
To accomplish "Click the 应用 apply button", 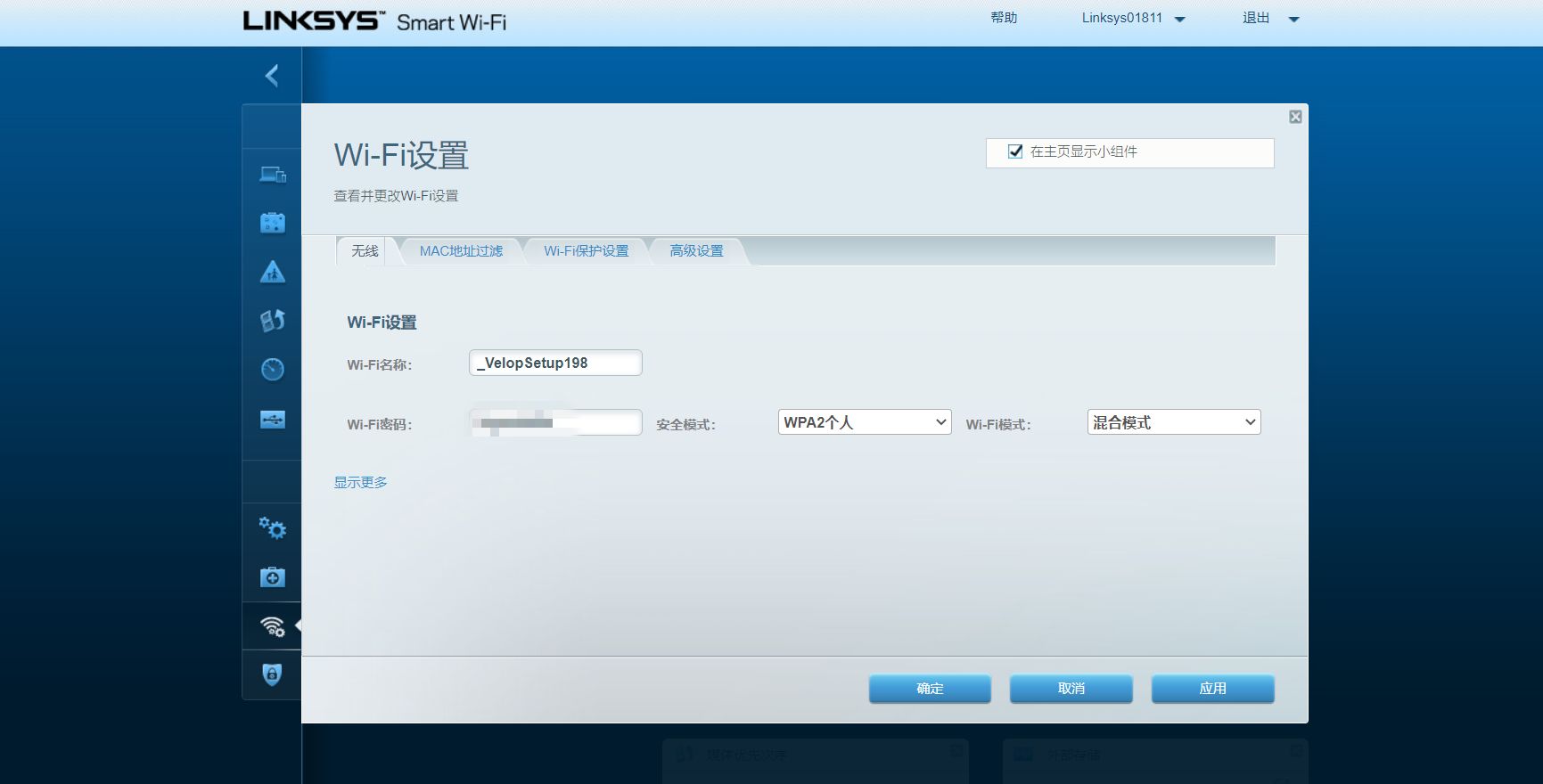I will (x=1212, y=689).
